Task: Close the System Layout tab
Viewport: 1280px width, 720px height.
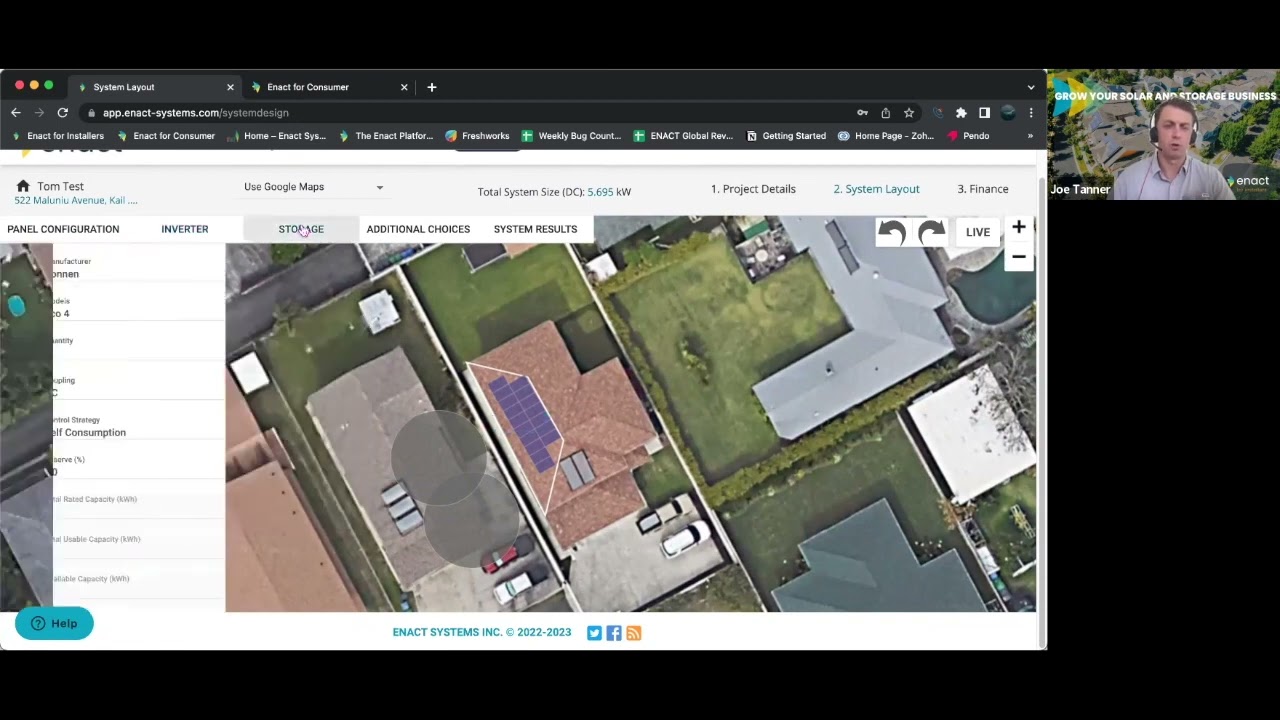Action: tap(230, 87)
